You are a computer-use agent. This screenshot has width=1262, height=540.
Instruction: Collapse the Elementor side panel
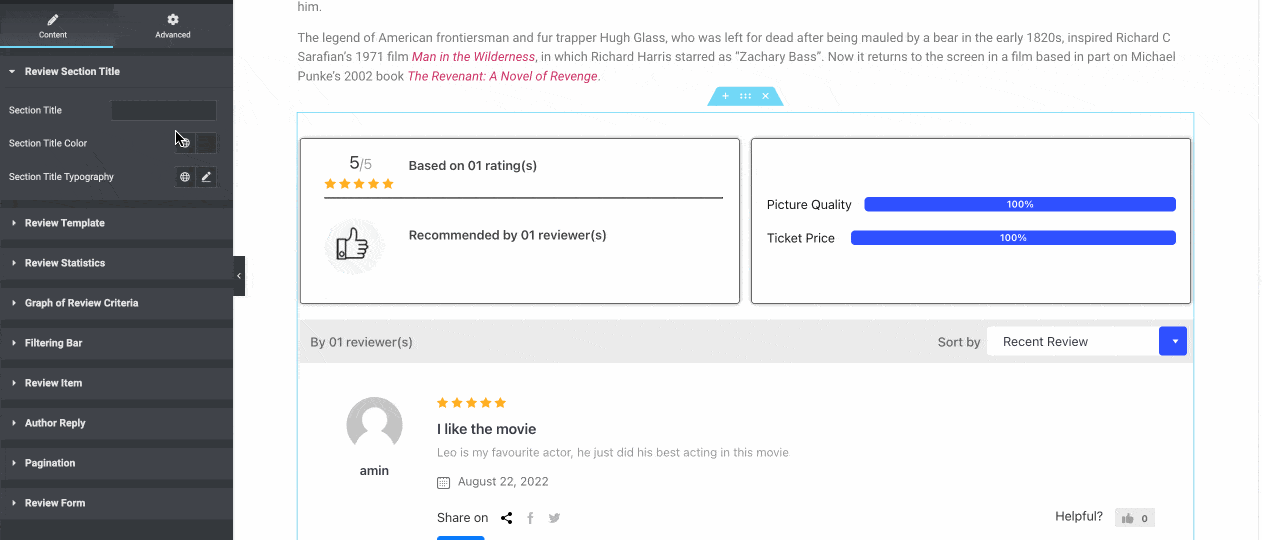(x=239, y=276)
